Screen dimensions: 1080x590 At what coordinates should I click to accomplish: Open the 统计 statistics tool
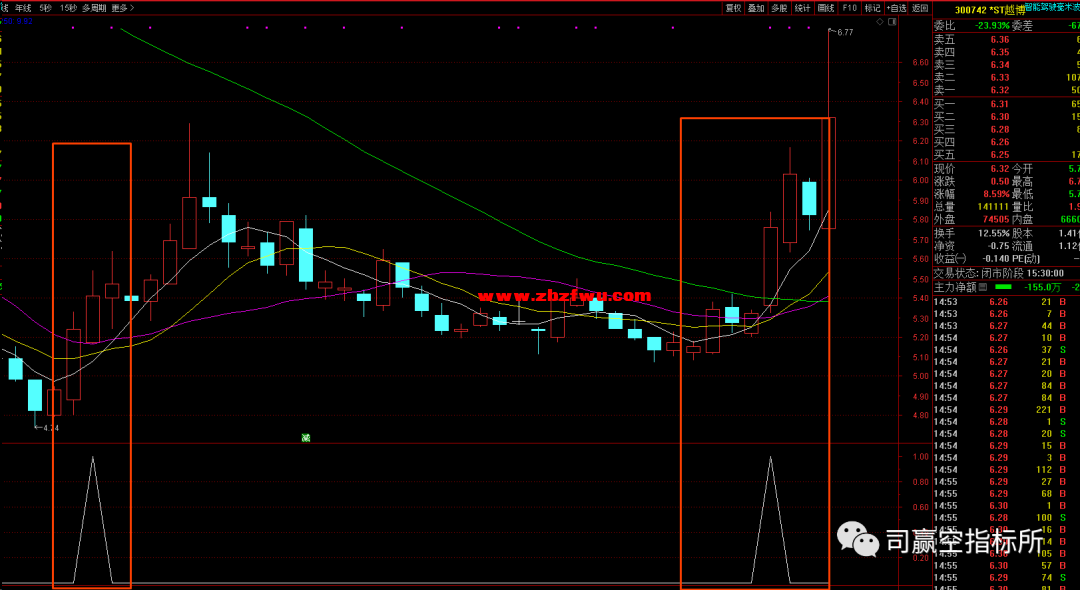(x=802, y=8)
